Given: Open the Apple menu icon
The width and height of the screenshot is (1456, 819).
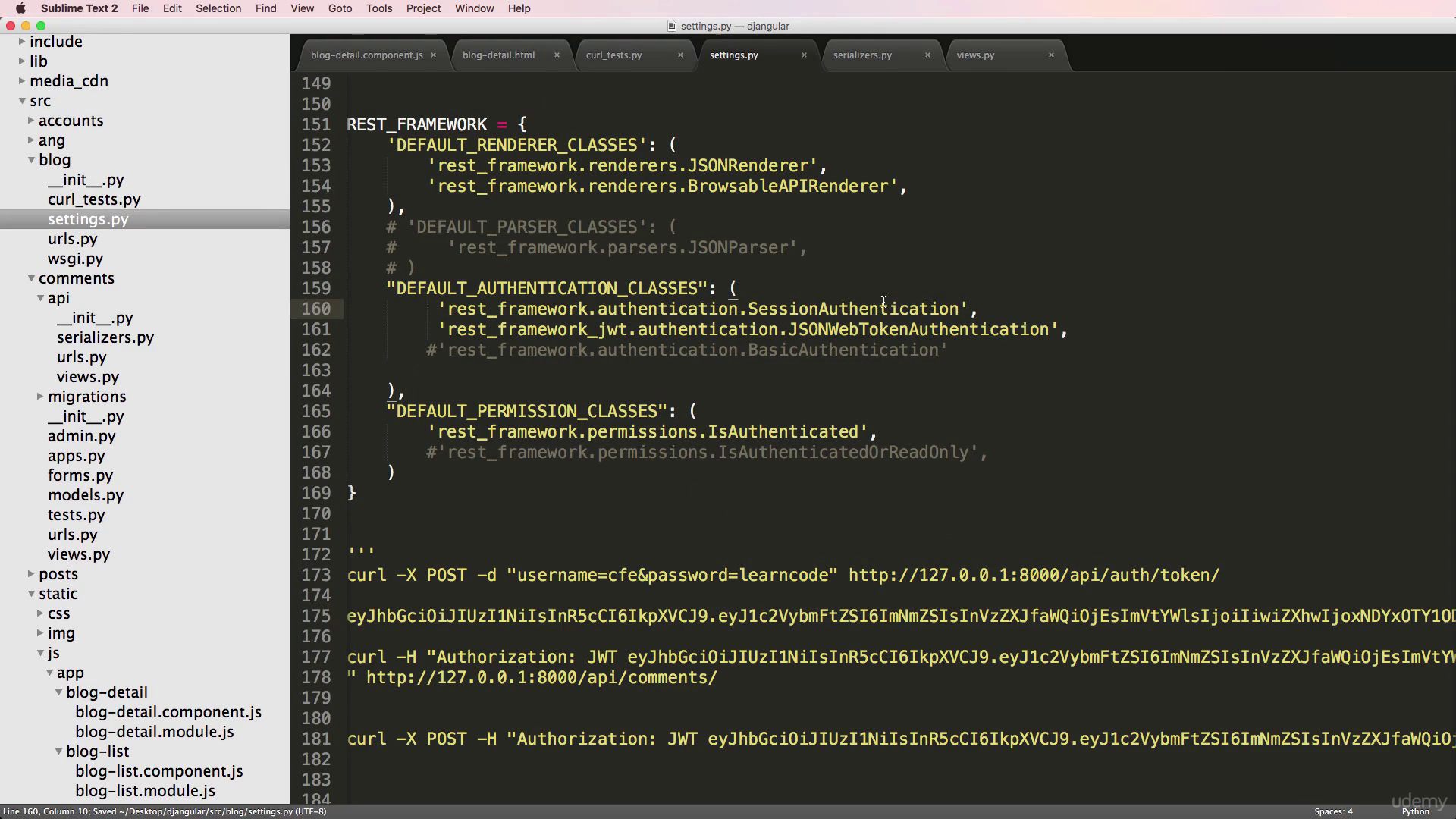Looking at the screenshot, I should (20, 8).
